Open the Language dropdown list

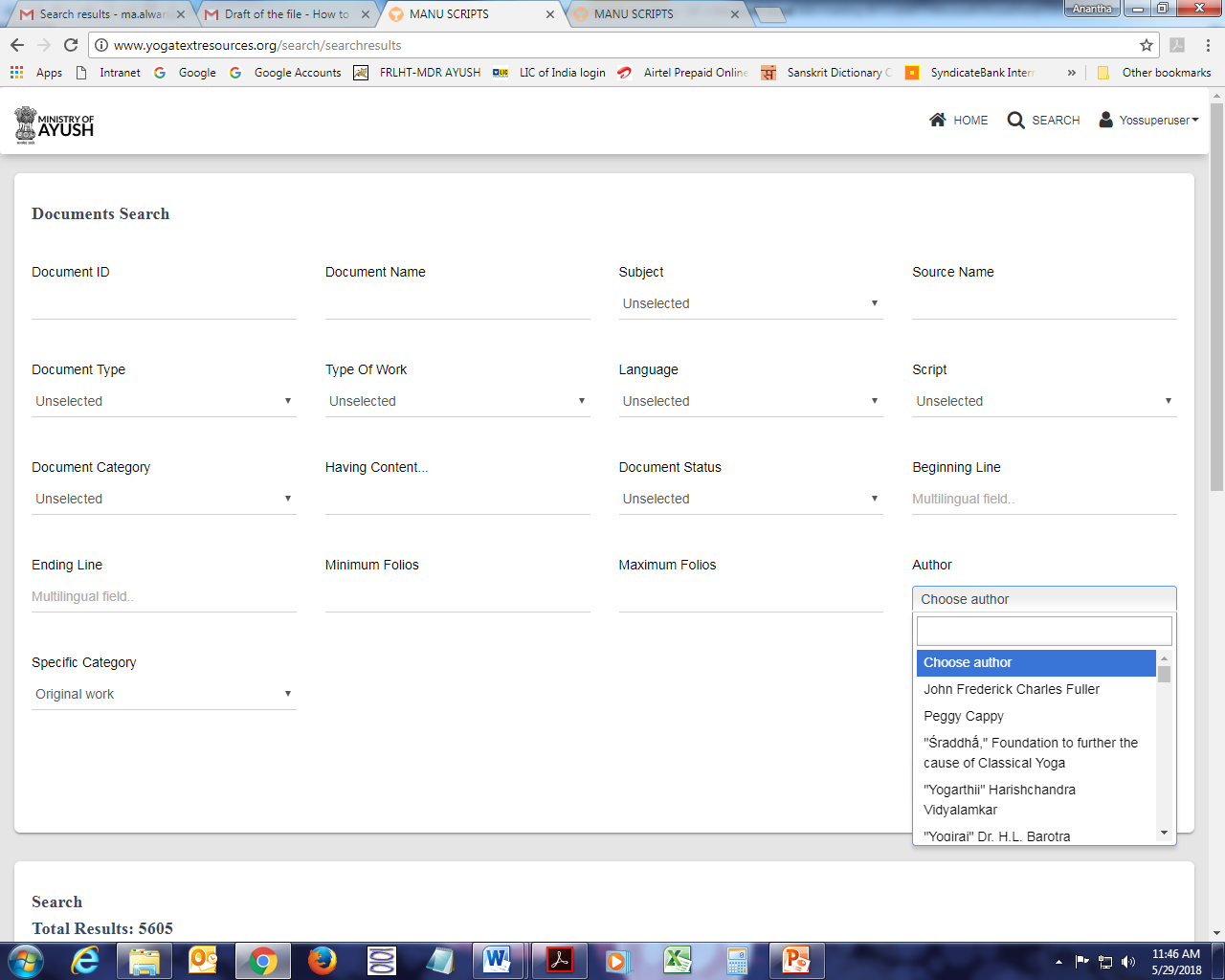click(749, 401)
